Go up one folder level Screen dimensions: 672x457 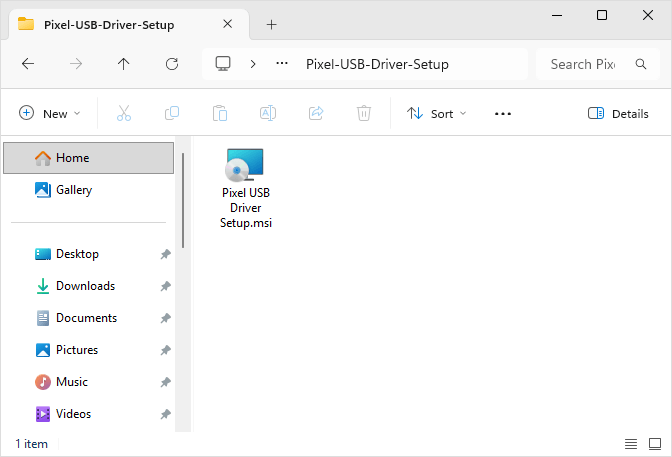[123, 64]
